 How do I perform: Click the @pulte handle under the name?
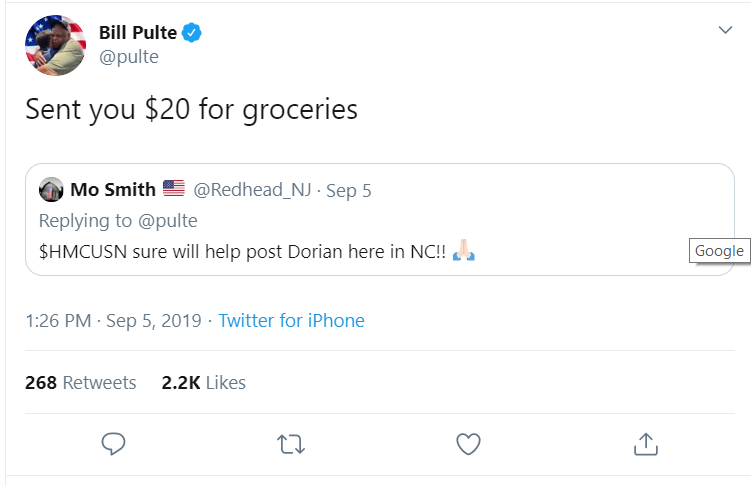point(128,57)
